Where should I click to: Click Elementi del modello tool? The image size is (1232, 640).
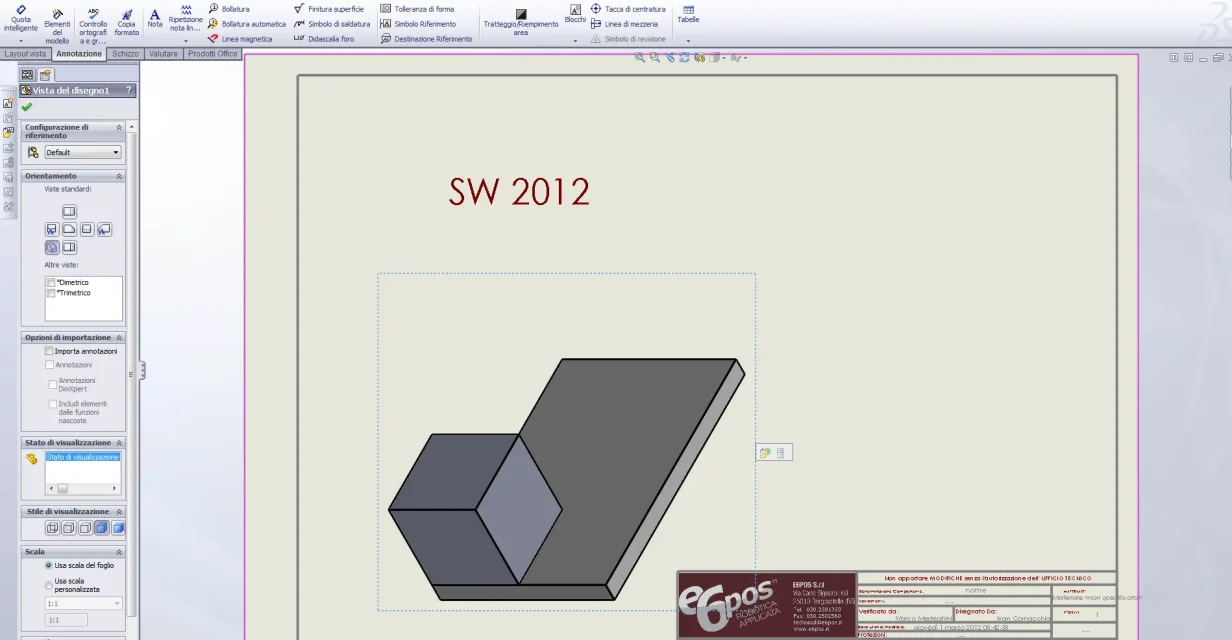click(58, 24)
